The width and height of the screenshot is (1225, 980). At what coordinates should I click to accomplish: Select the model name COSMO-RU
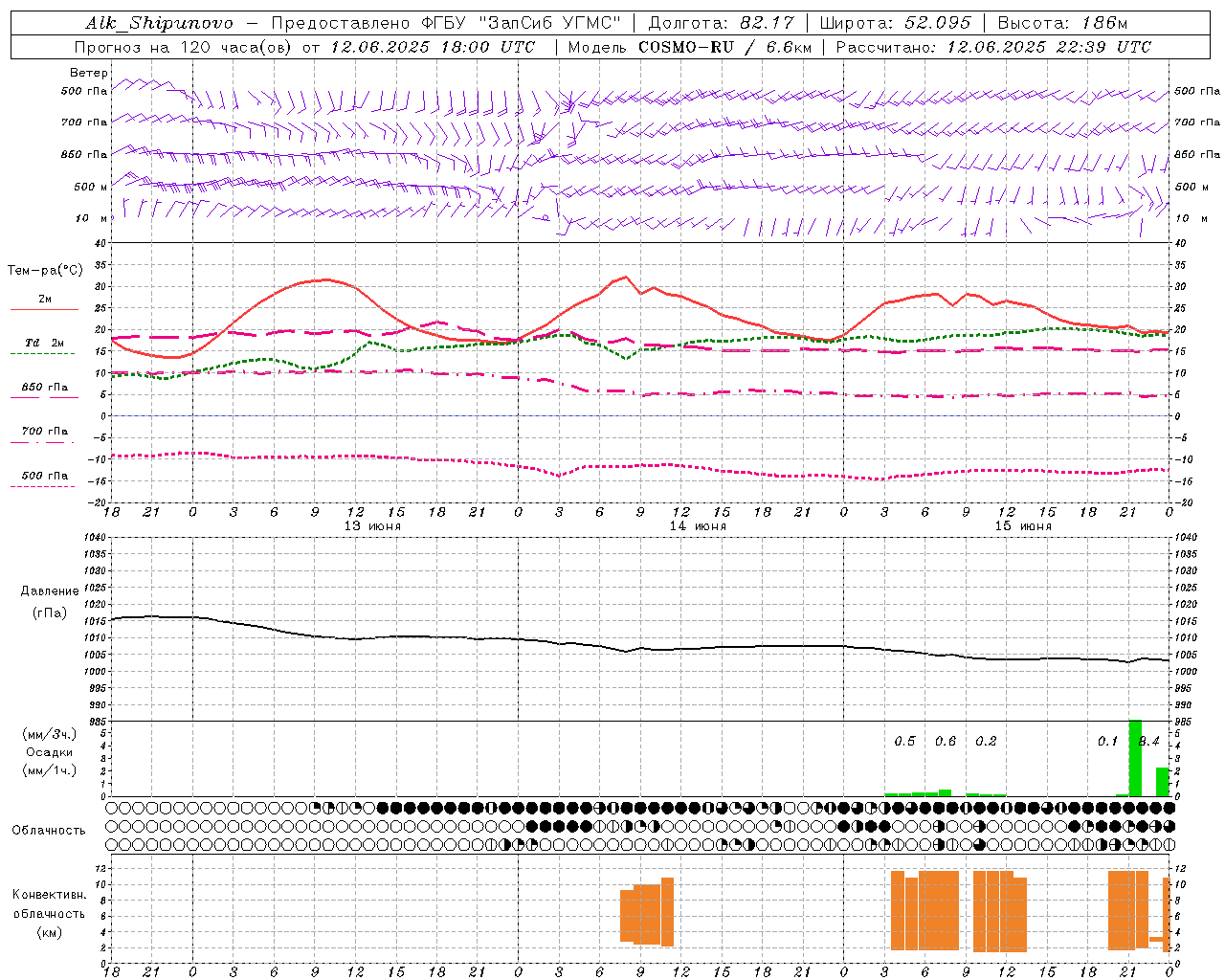point(681,47)
